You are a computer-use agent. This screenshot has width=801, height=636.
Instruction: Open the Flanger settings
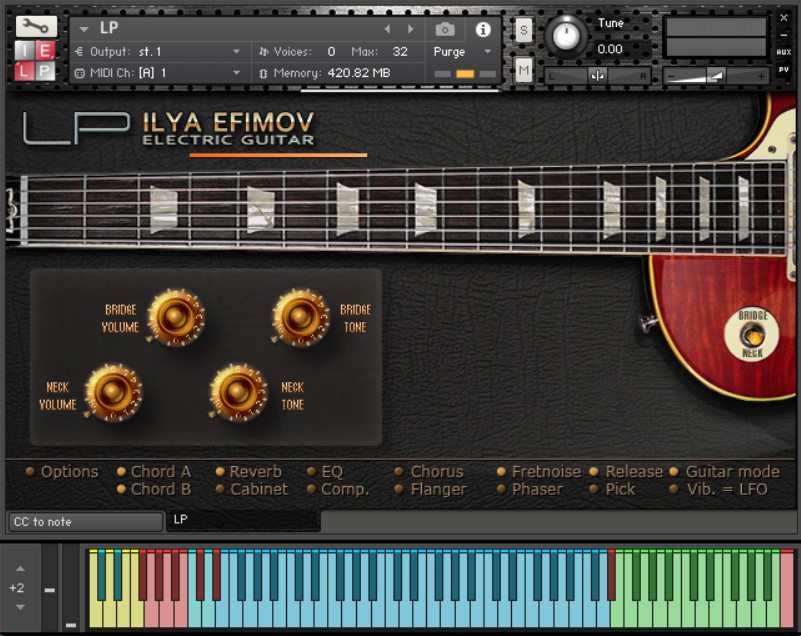(431, 489)
